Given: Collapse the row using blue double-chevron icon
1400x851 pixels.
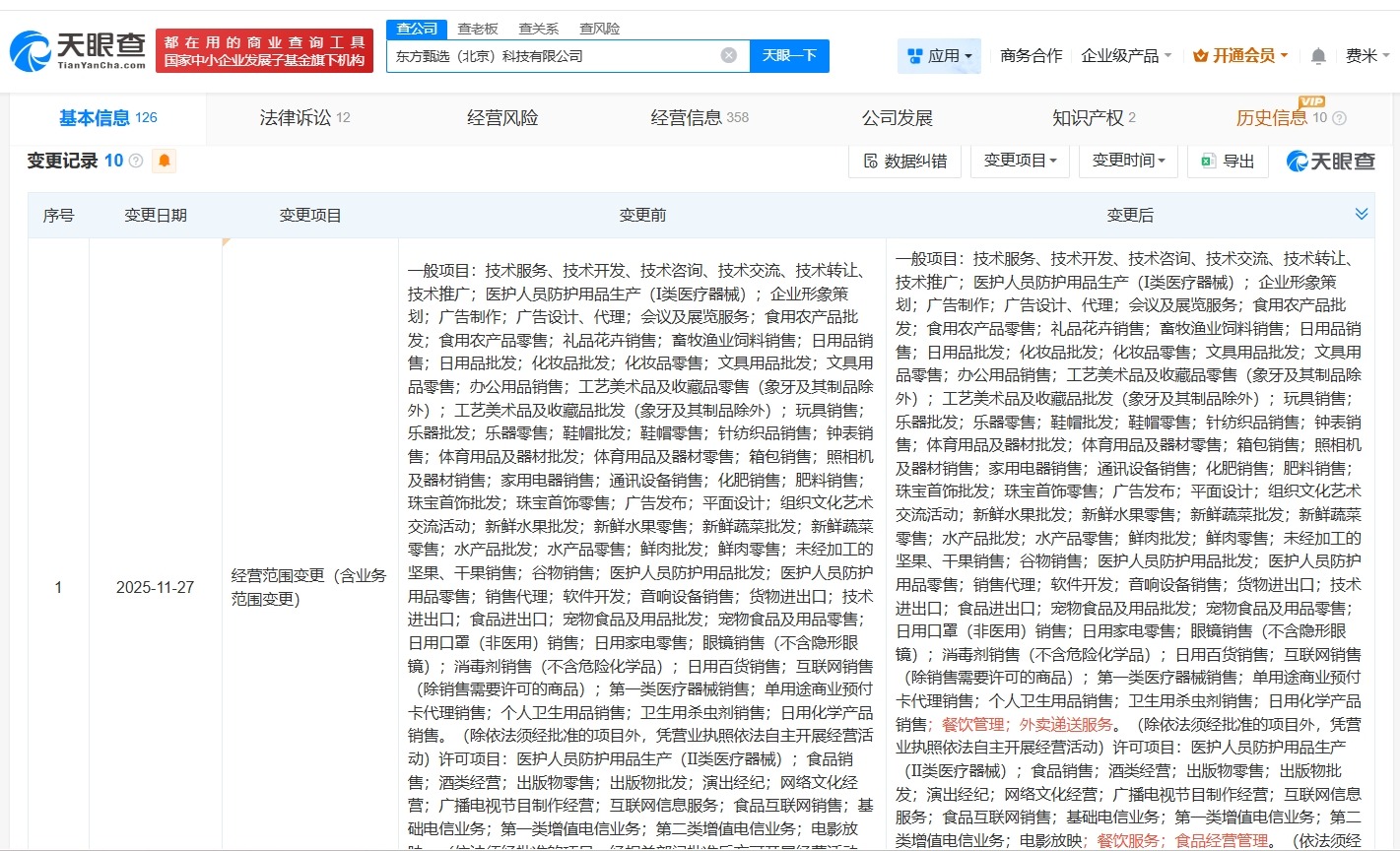Looking at the screenshot, I should [x=1363, y=213].
